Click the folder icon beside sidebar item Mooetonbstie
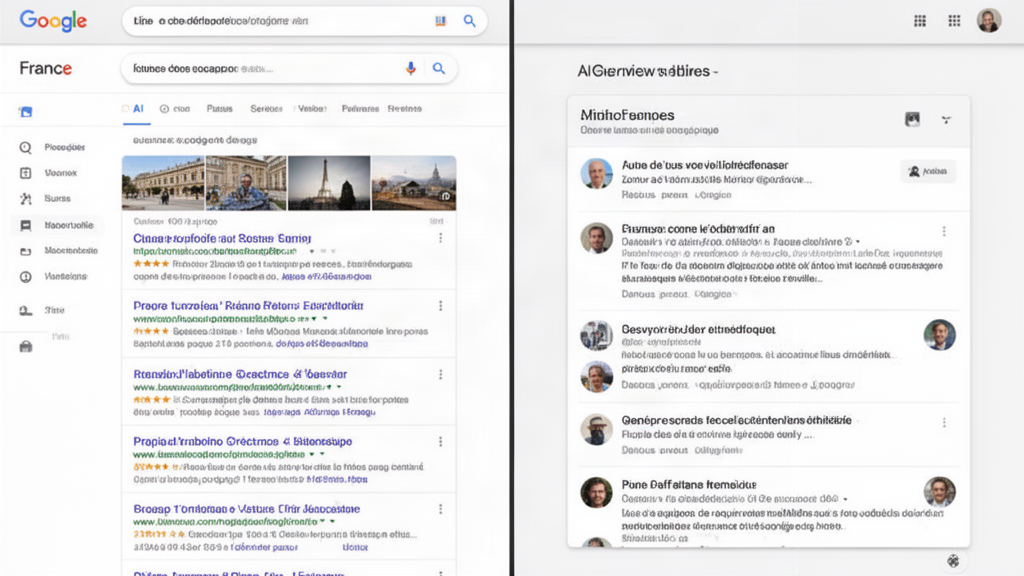Screen dimensions: 1024x576 25,251
